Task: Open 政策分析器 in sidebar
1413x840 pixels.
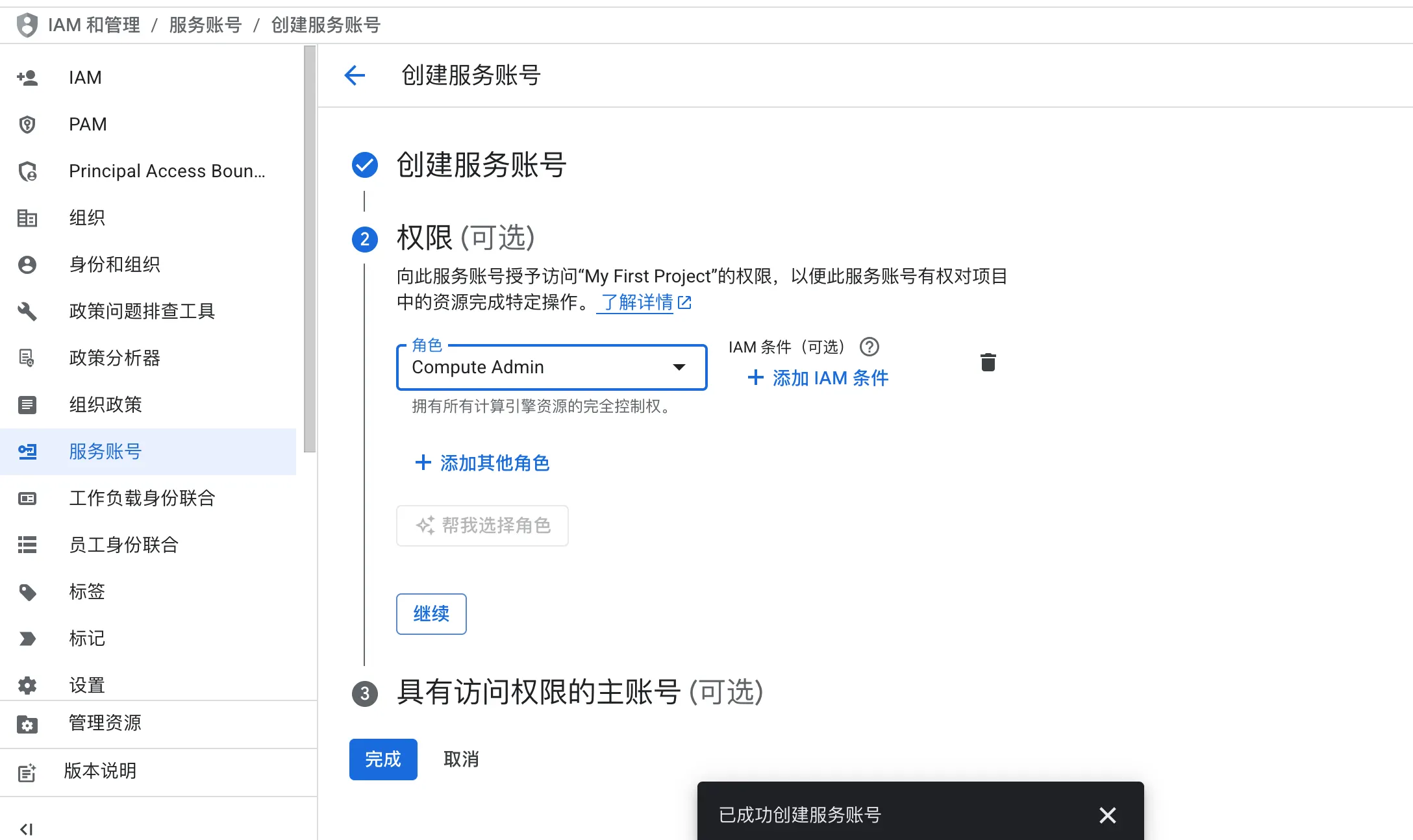Action: (114, 358)
